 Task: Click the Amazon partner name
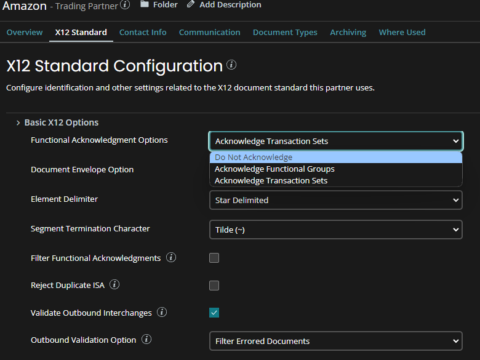24,6
